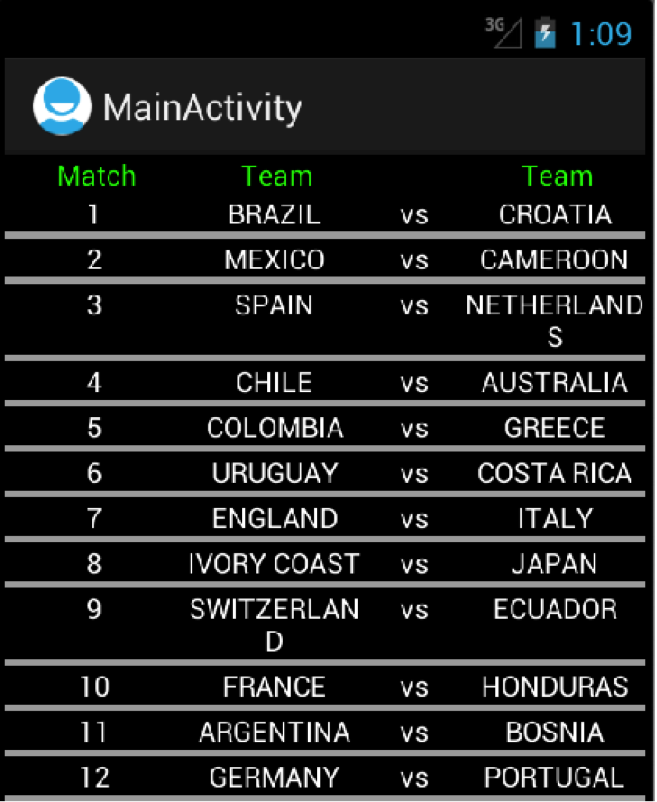Image resolution: width=657 pixels, height=802 pixels.
Task: Tap the 3G signal indicator
Action: point(503,33)
